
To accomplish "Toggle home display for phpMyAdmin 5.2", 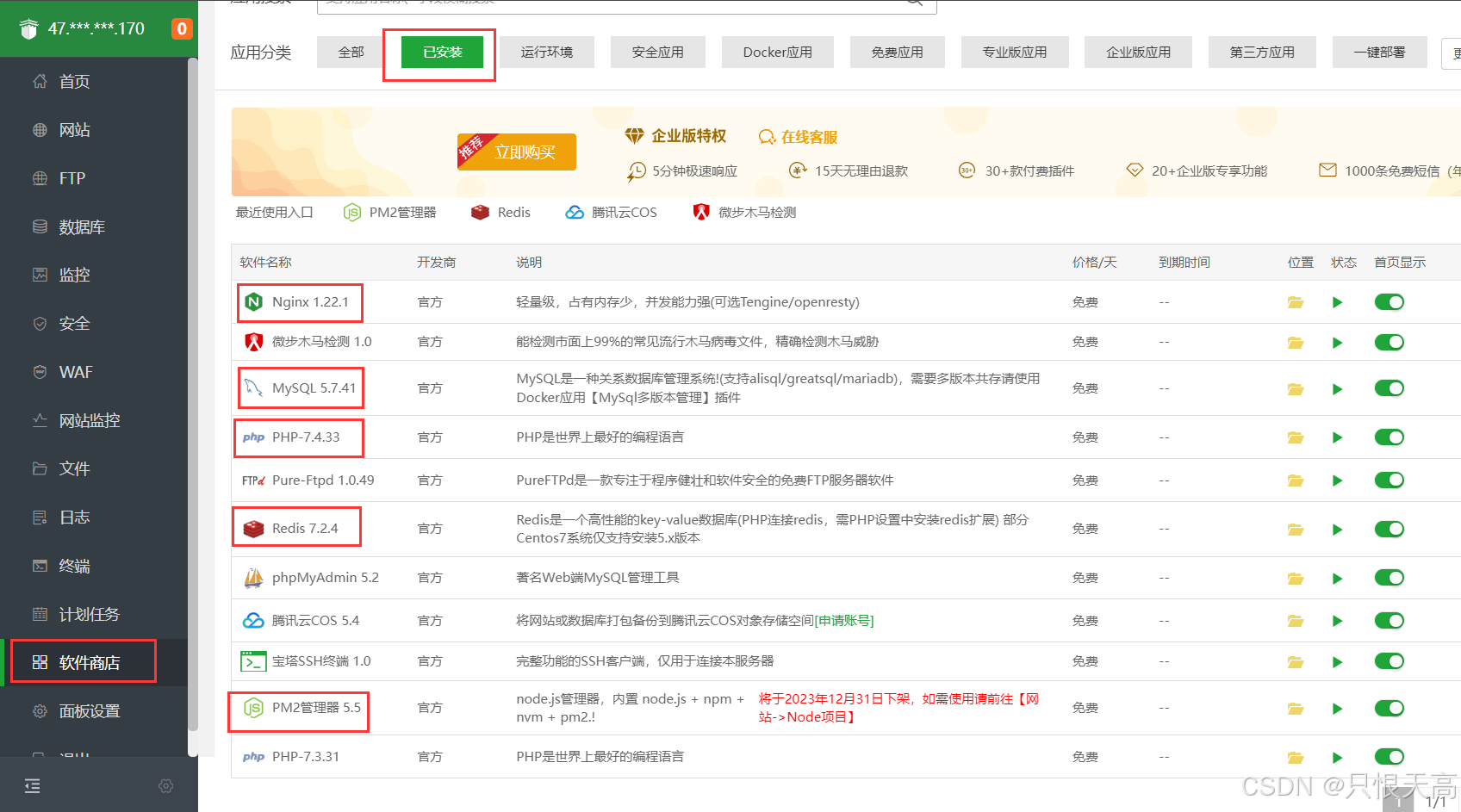I will click(1390, 578).
